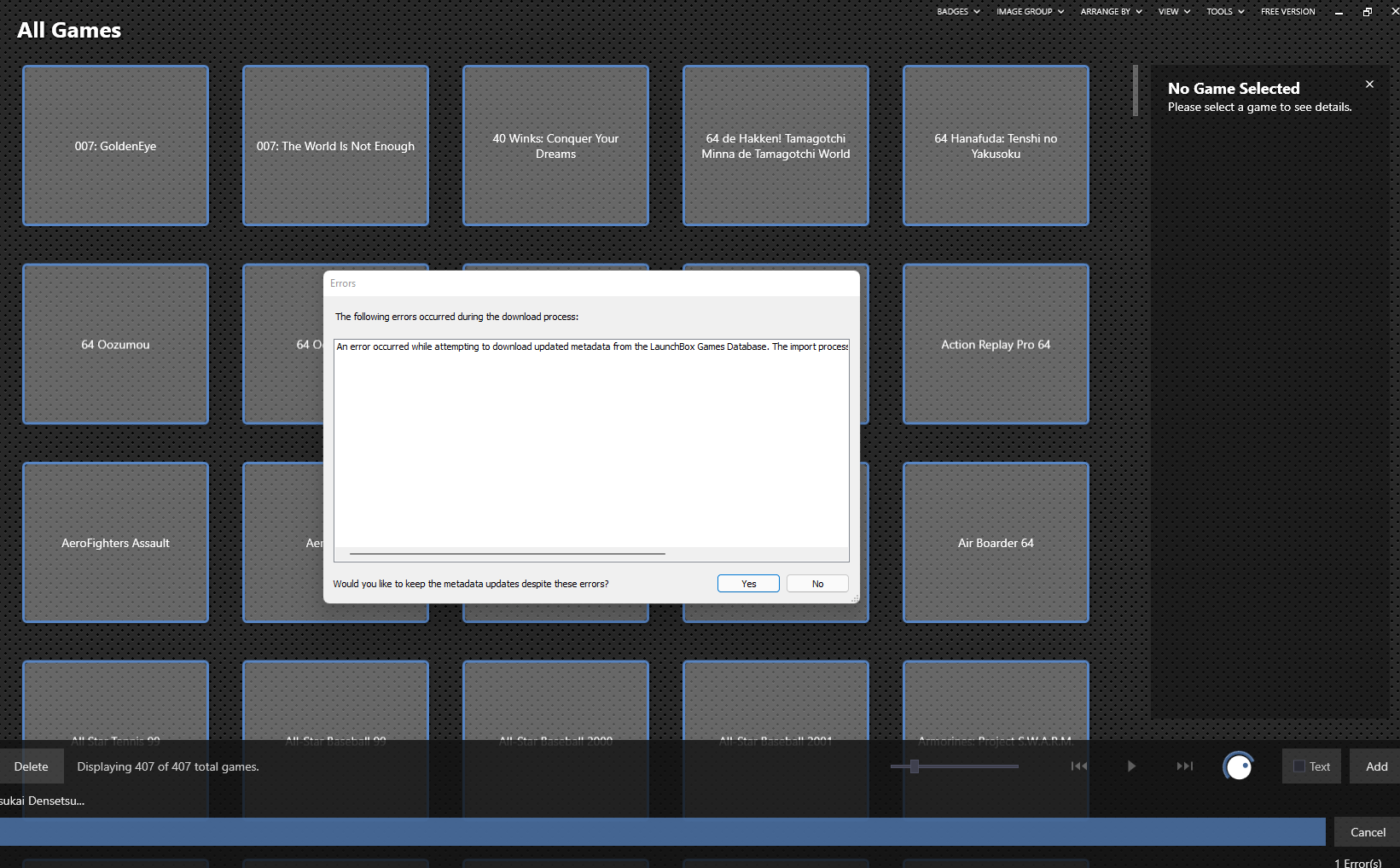Viewport: 1400px width, 868px height.
Task: Select the 64 de Hakken! Tamagotchi tile
Action: pyautogui.click(x=776, y=146)
